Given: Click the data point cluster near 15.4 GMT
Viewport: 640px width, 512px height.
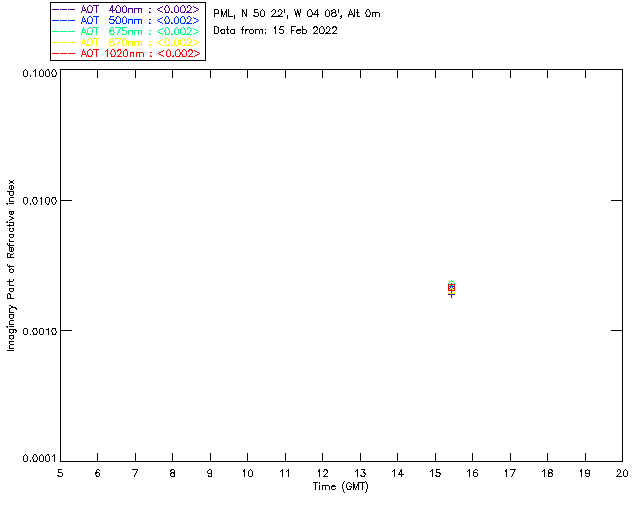Looking at the screenshot, I should point(451,289).
